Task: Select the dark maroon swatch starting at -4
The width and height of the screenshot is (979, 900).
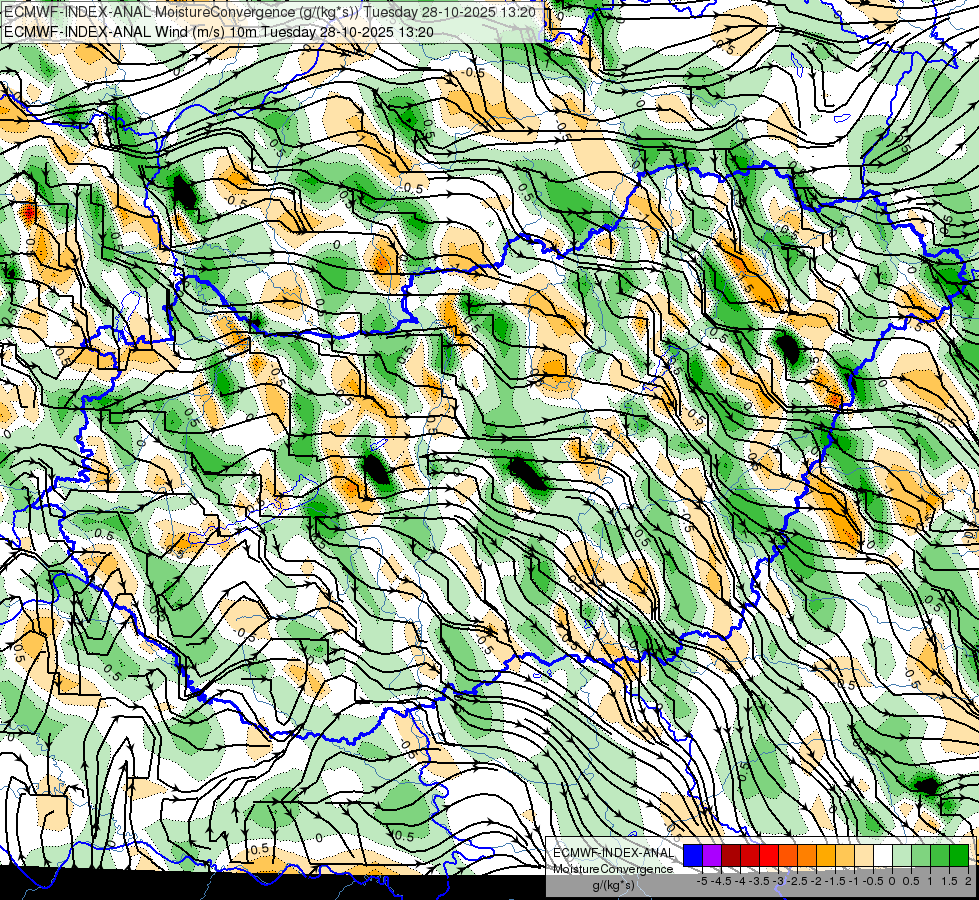Action: 731,856
